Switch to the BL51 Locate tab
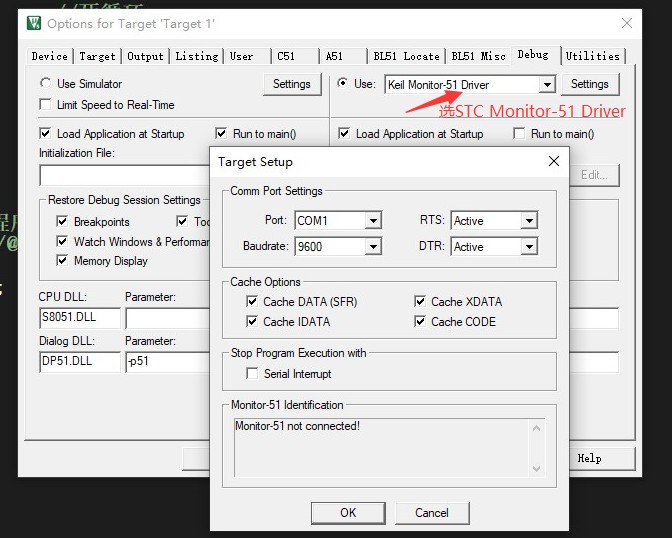Screen dimensions: 672x538 (x=406, y=56)
